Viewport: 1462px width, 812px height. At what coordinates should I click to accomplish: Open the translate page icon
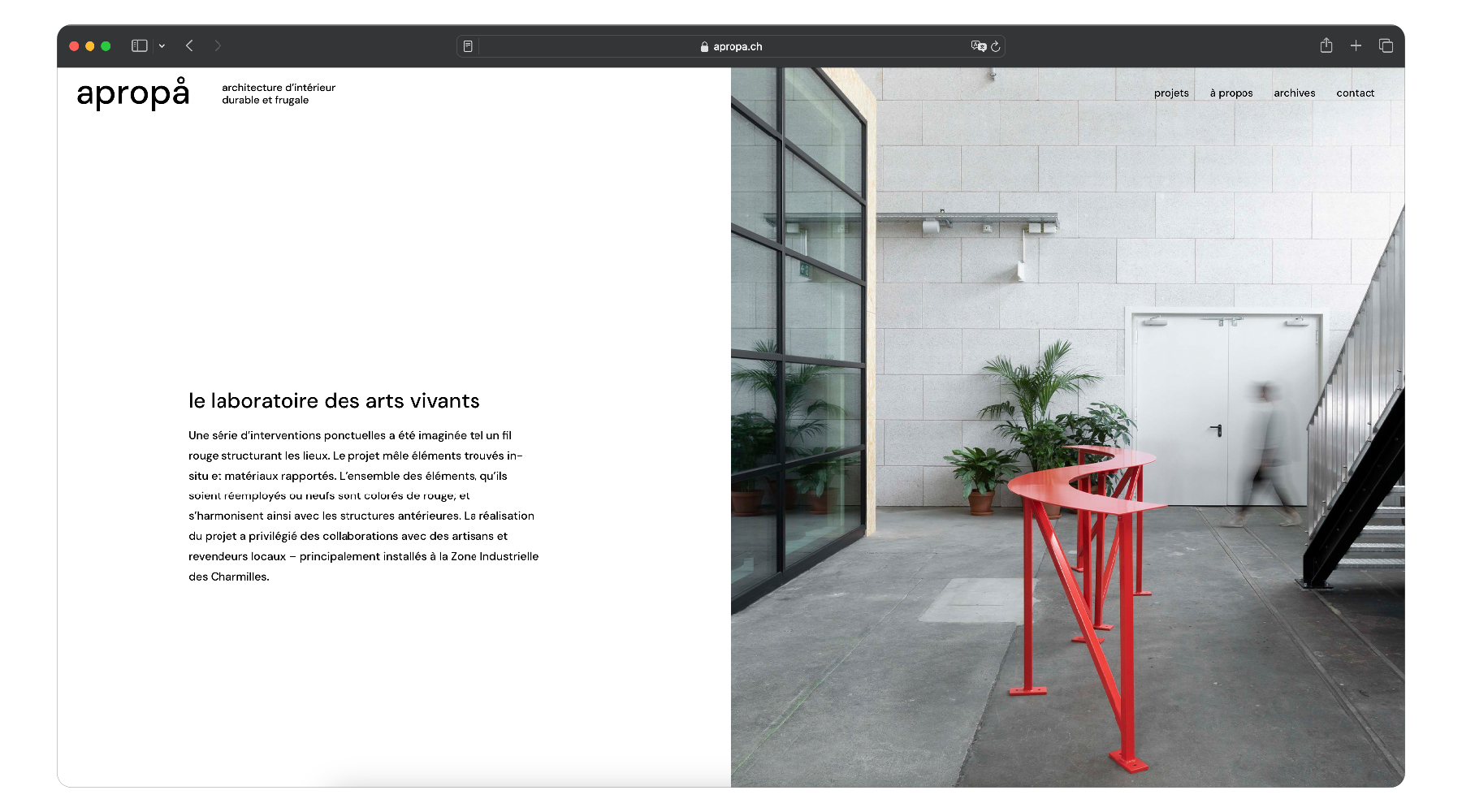(x=978, y=46)
